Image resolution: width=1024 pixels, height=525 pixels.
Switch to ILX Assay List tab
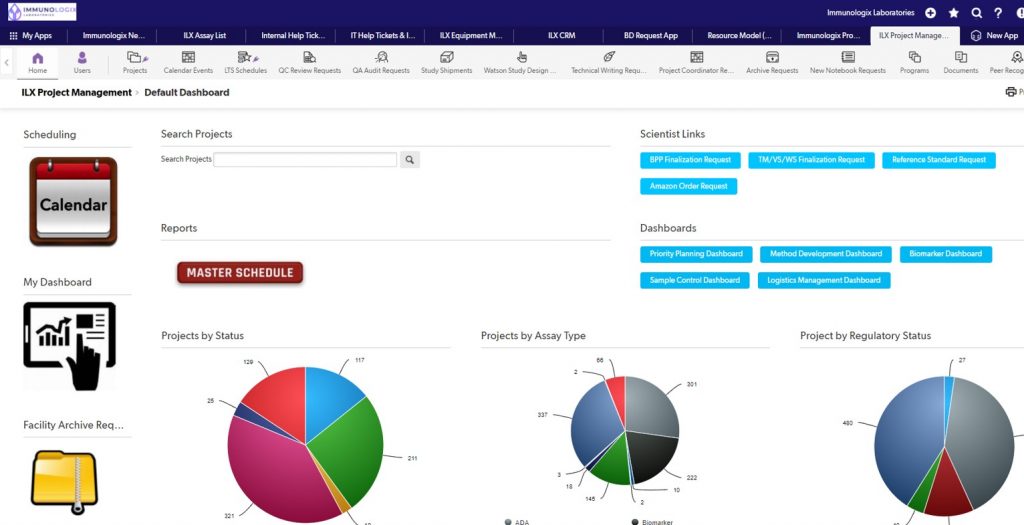pyautogui.click(x=204, y=35)
